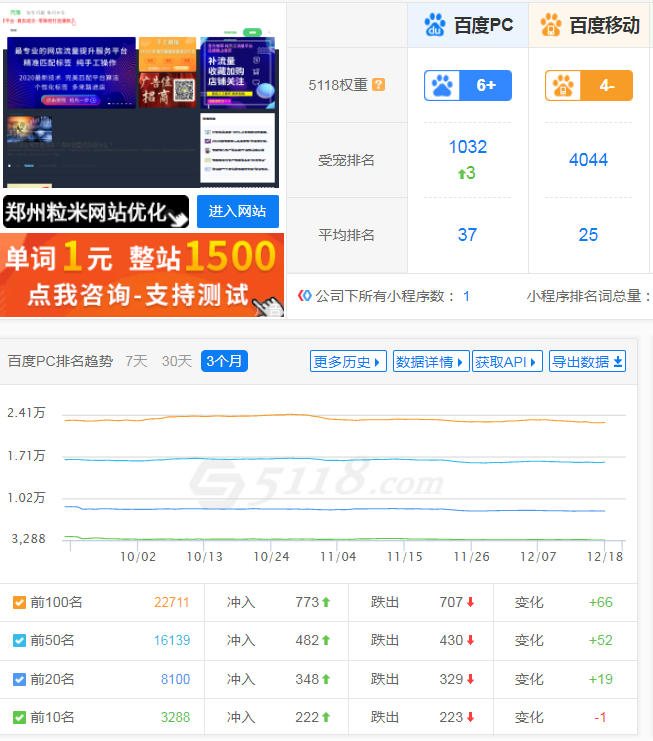Switch trend range to 7天
This screenshot has width=653, height=741.
pyautogui.click(x=137, y=362)
